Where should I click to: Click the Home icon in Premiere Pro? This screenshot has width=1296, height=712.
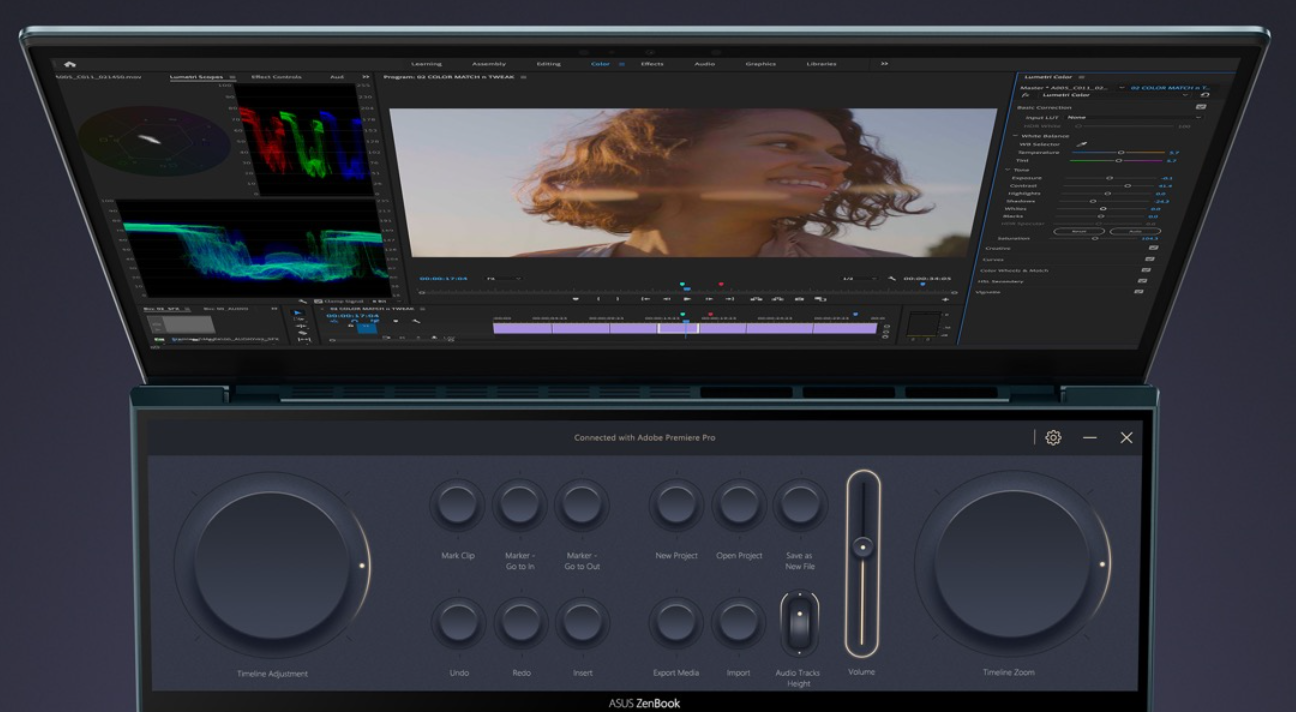[x=70, y=64]
